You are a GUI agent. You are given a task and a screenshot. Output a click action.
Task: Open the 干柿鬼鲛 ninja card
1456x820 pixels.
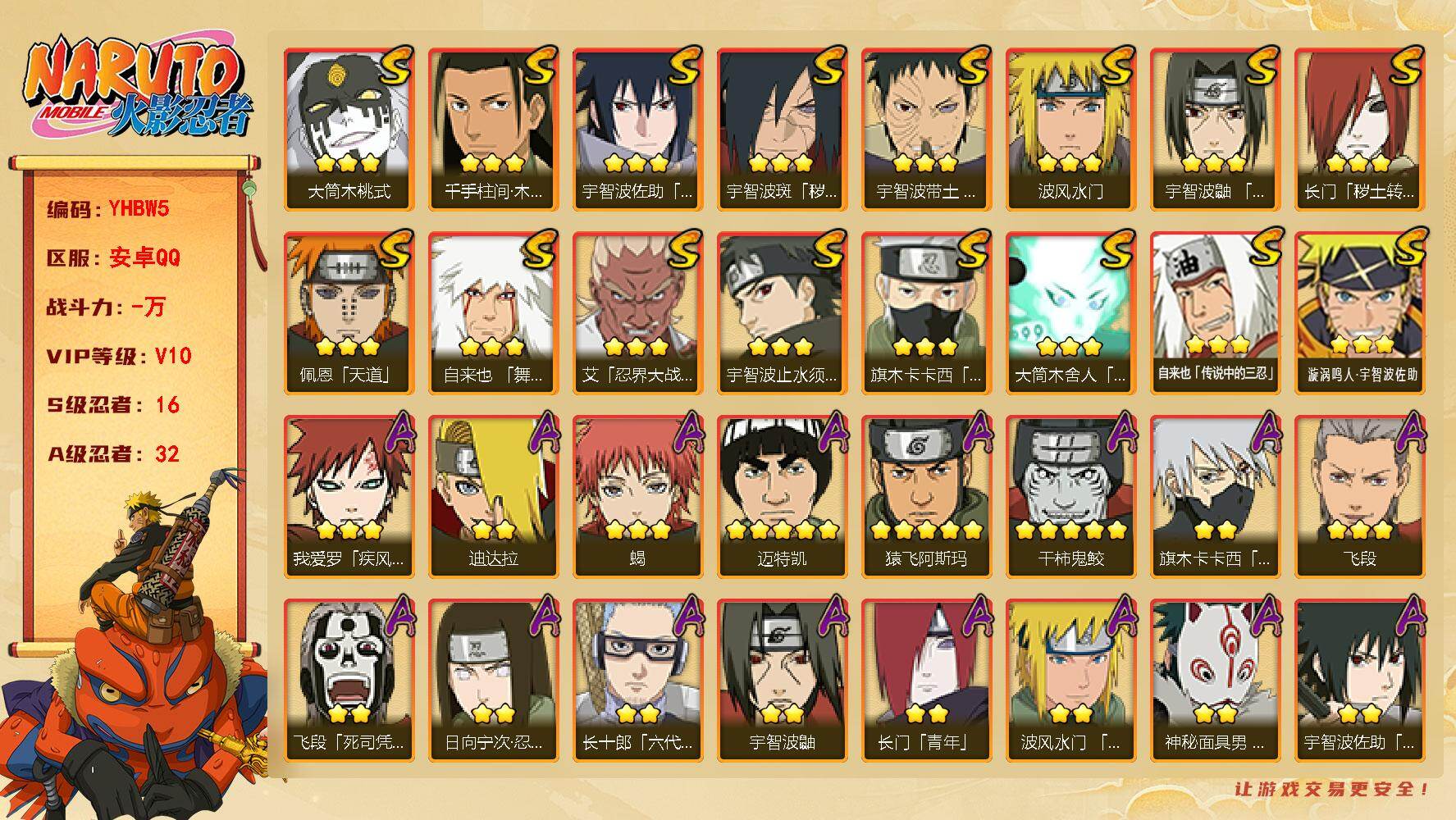pyautogui.click(x=1070, y=497)
